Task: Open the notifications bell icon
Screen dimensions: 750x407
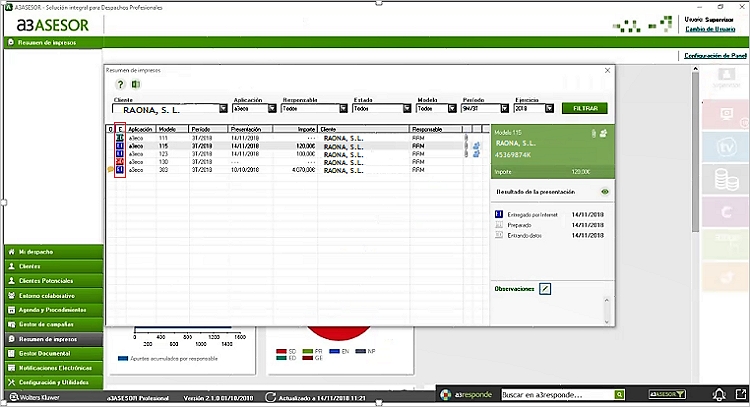Action: coord(719,395)
